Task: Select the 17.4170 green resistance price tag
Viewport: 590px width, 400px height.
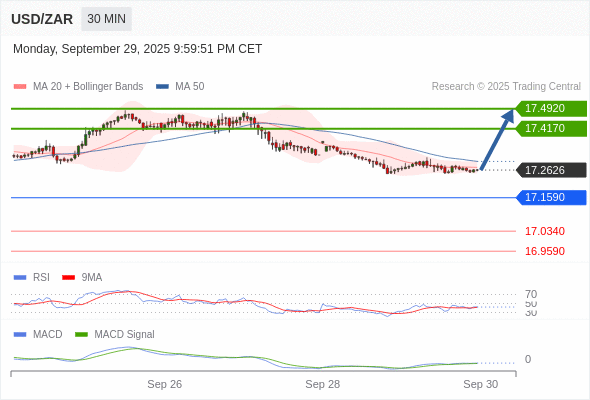Action: point(551,128)
